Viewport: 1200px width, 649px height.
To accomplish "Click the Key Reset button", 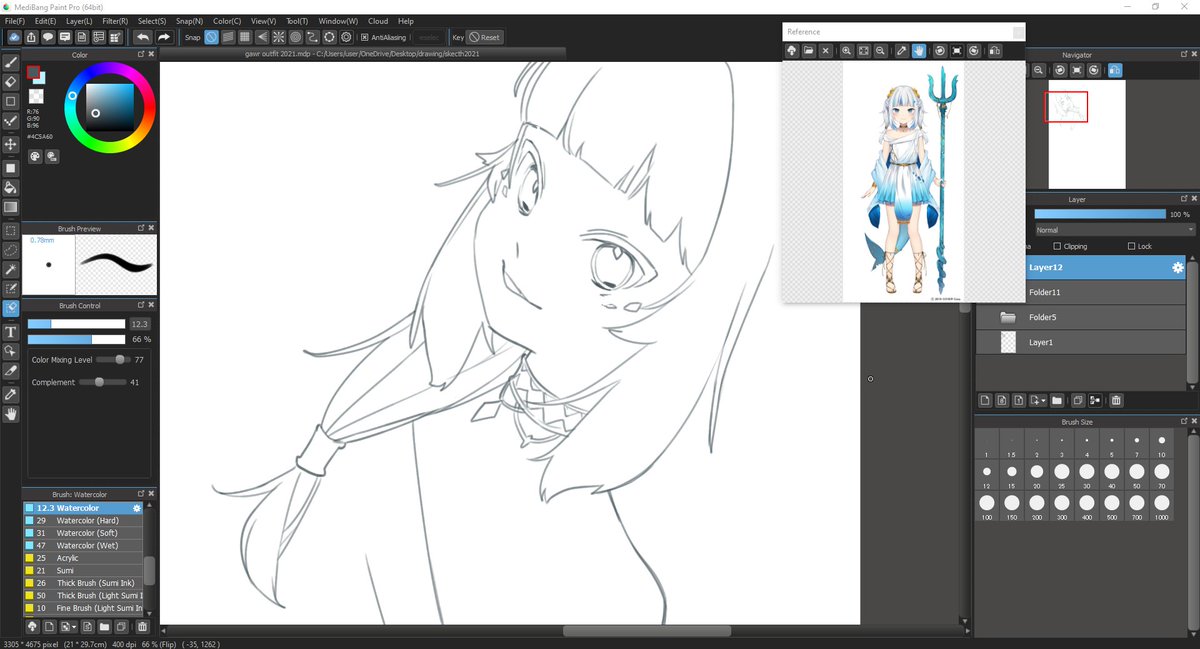I will [485, 37].
